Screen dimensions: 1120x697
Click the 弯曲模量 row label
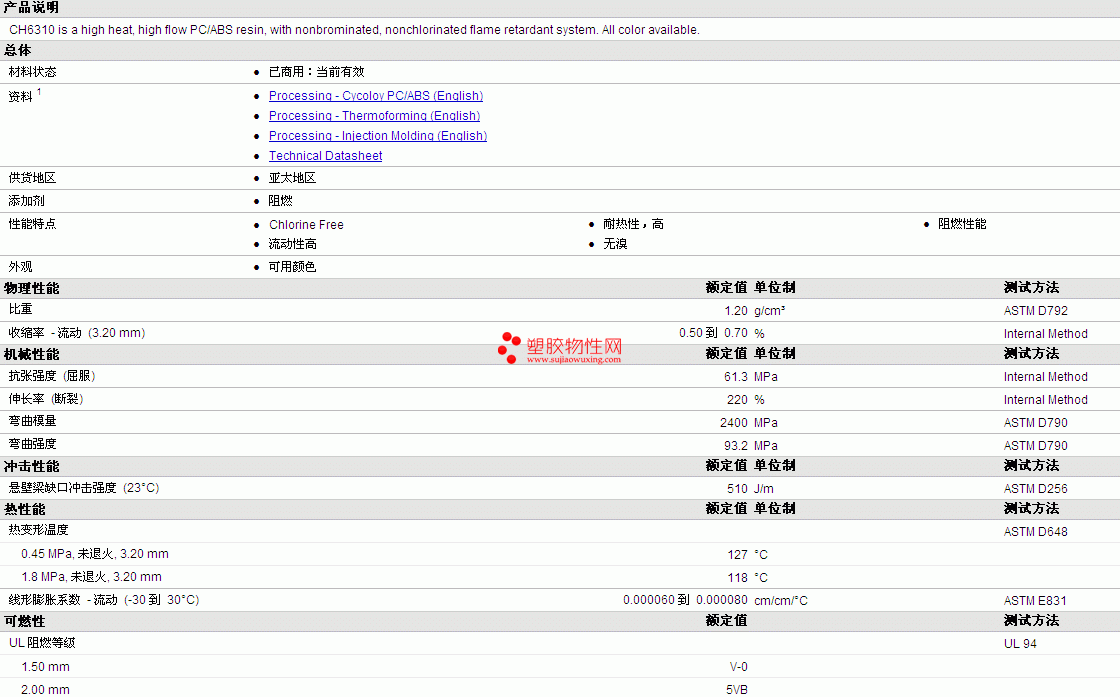pyautogui.click(x=32, y=421)
